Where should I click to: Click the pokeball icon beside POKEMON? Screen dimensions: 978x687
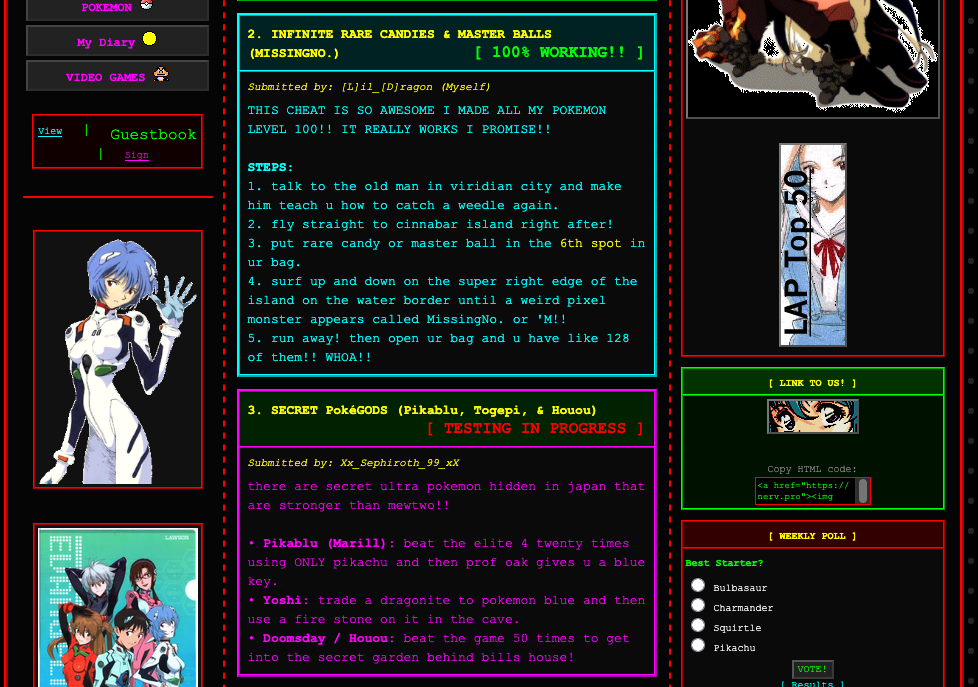pos(147,5)
